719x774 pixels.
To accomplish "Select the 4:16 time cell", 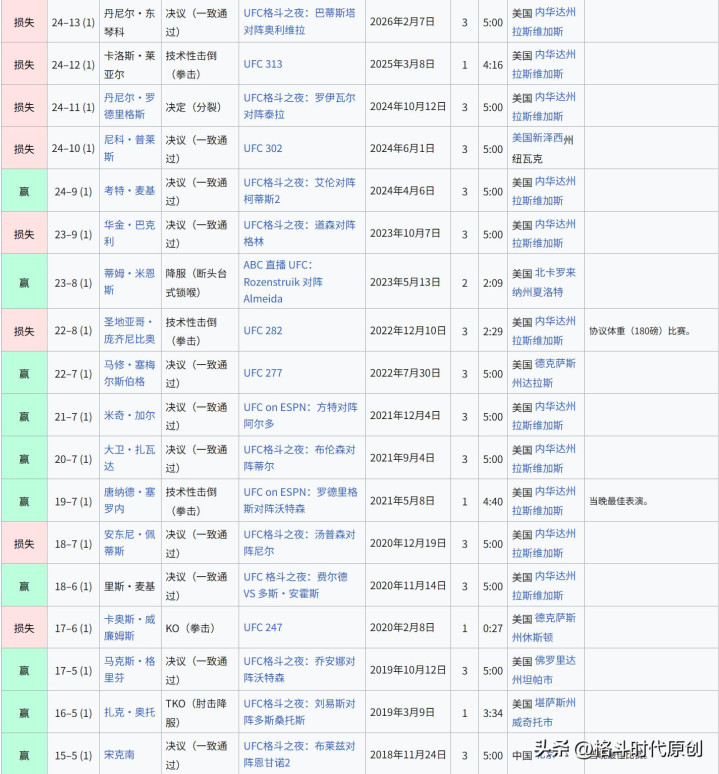I will tap(492, 65).
